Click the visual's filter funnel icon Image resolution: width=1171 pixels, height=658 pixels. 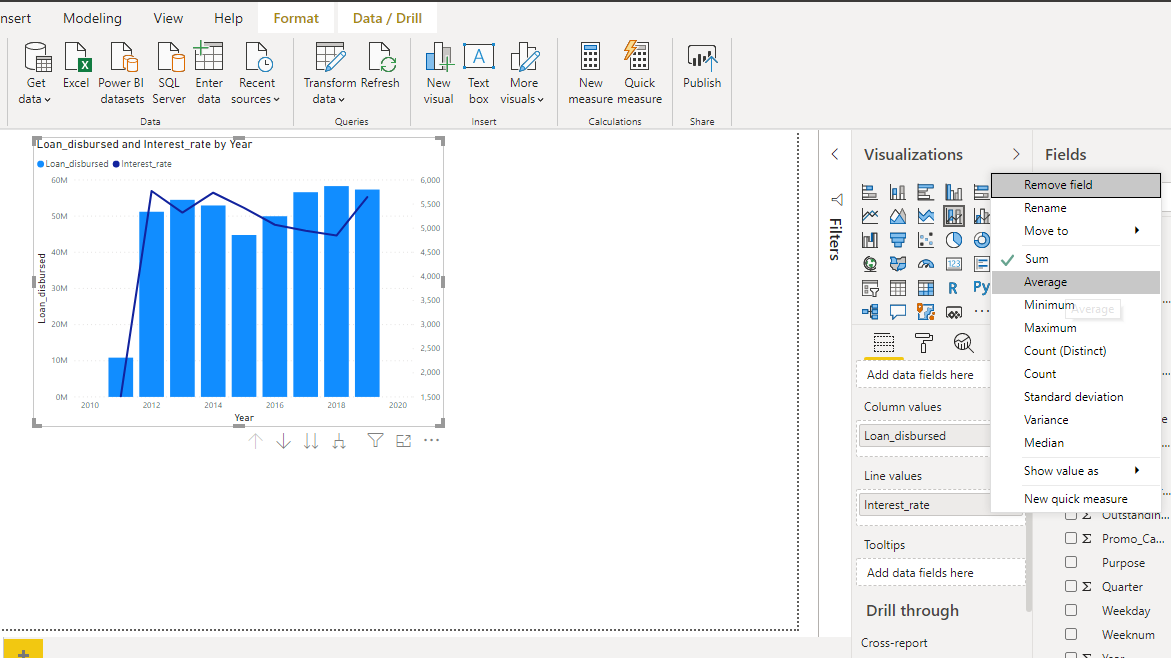point(375,441)
